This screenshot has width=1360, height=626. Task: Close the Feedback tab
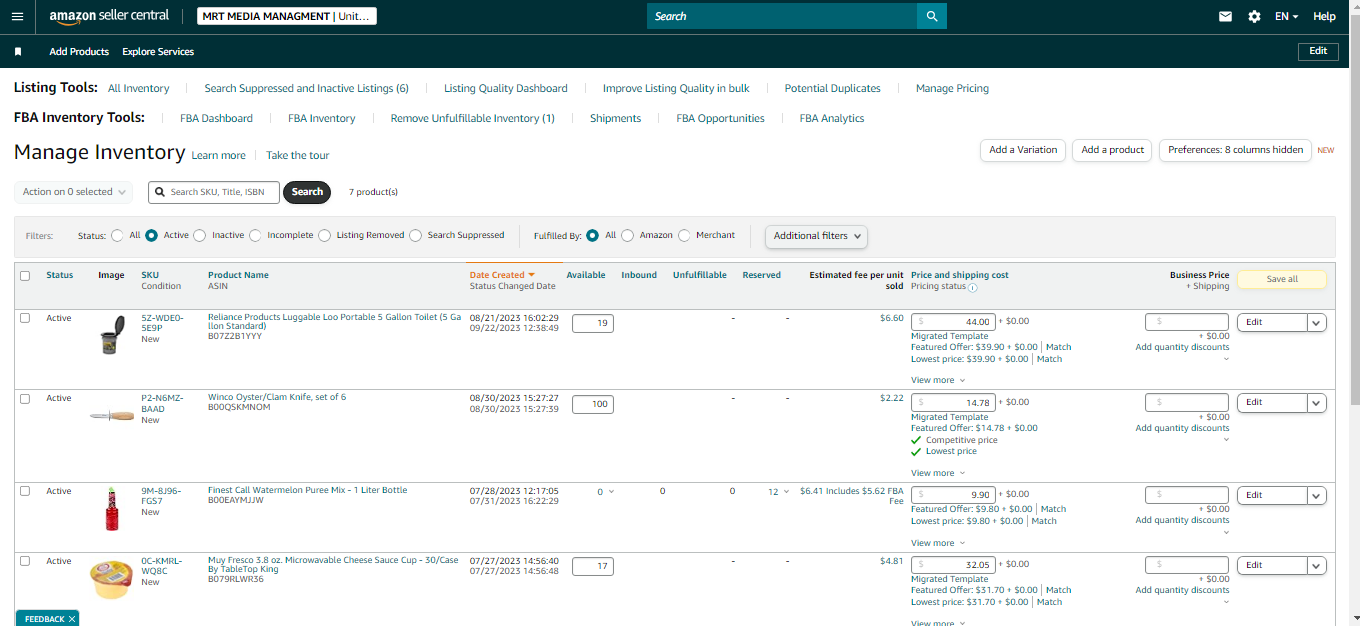72,619
